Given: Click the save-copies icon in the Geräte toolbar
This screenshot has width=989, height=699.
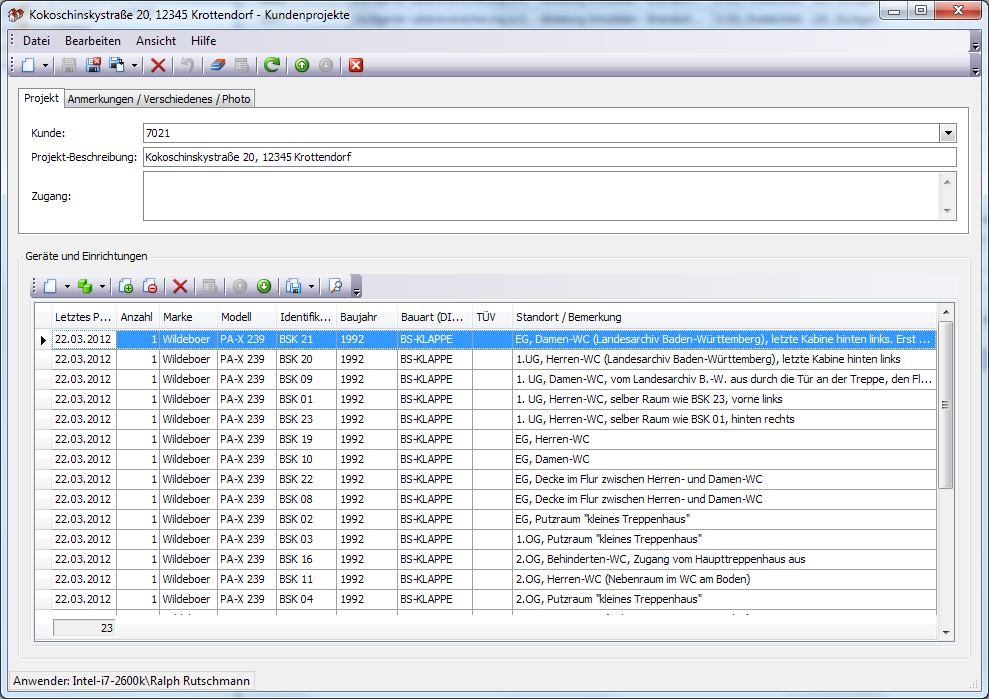Looking at the screenshot, I should (x=293, y=286).
